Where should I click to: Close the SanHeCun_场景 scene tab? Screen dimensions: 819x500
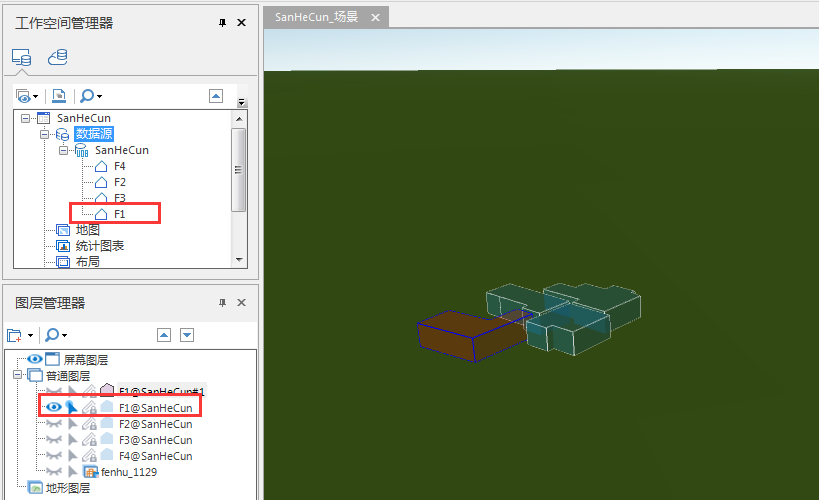(x=375, y=17)
